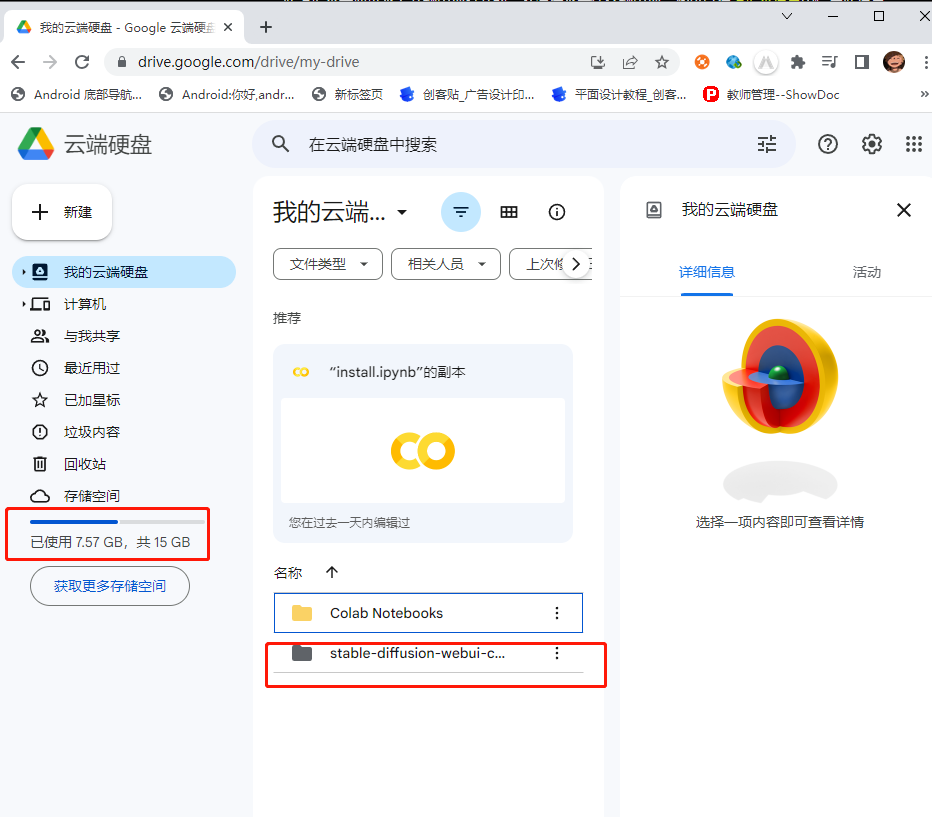This screenshot has width=932, height=817.
Task: Switch to 详细信息 details tab
Action: pyautogui.click(x=707, y=272)
